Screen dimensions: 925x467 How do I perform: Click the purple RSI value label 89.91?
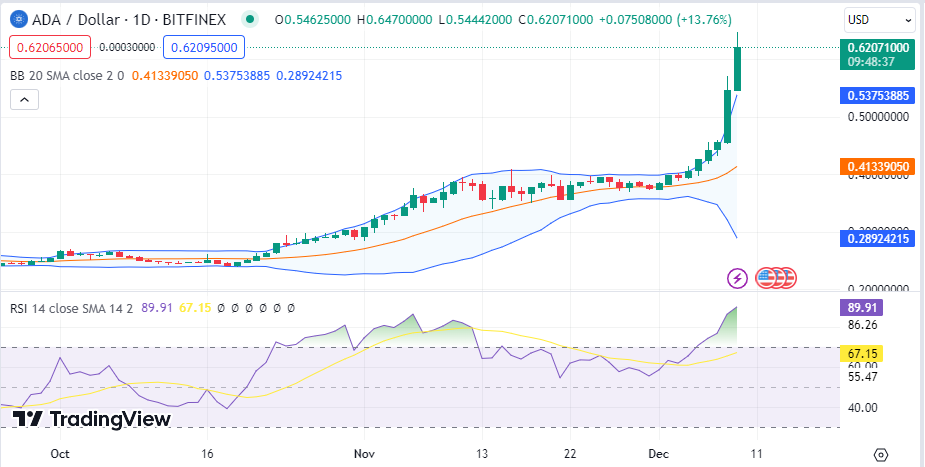(x=861, y=307)
